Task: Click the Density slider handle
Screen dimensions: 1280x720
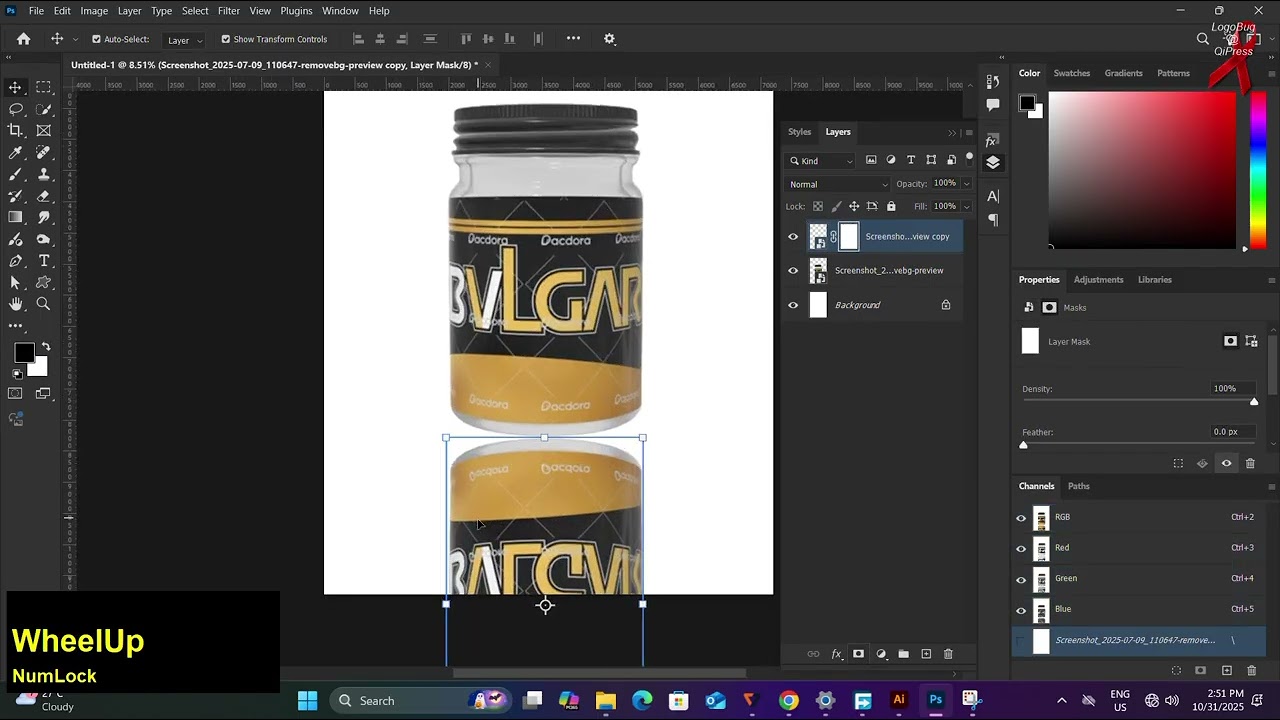Action: pos(1254,402)
